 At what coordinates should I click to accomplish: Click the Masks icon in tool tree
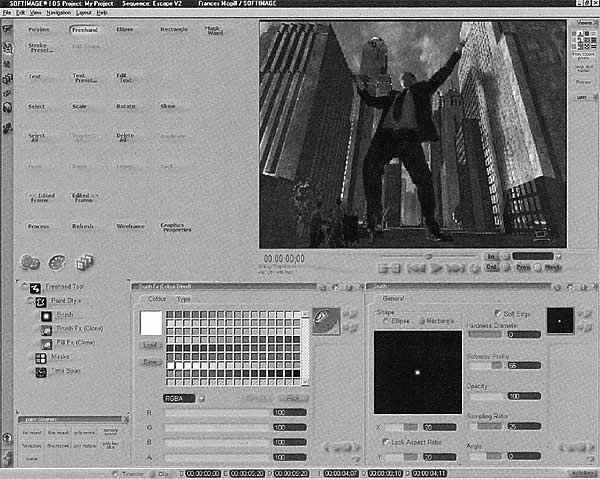39,356
